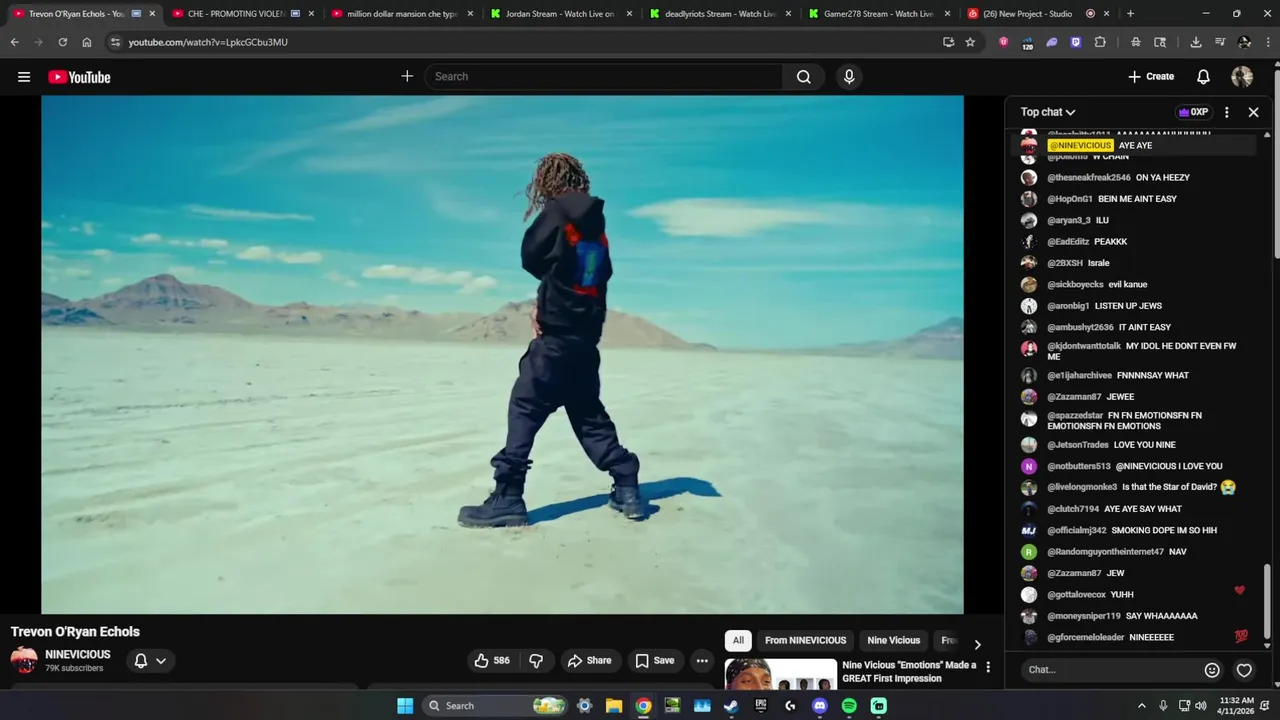Image resolution: width=1280 pixels, height=720 pixels.
Task: Open Nine Vicious Emotions suggested video thumbnail
Action: 780,674
